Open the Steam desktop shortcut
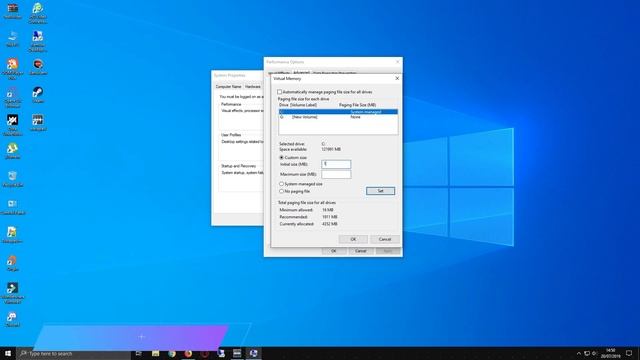 click(38, 95)
